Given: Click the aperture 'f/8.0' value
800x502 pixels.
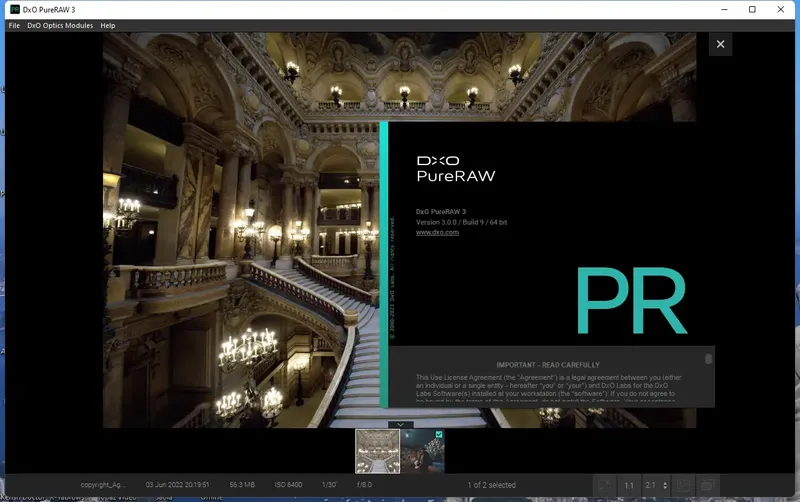Looking at the screenshot, I should click(364, 485).
